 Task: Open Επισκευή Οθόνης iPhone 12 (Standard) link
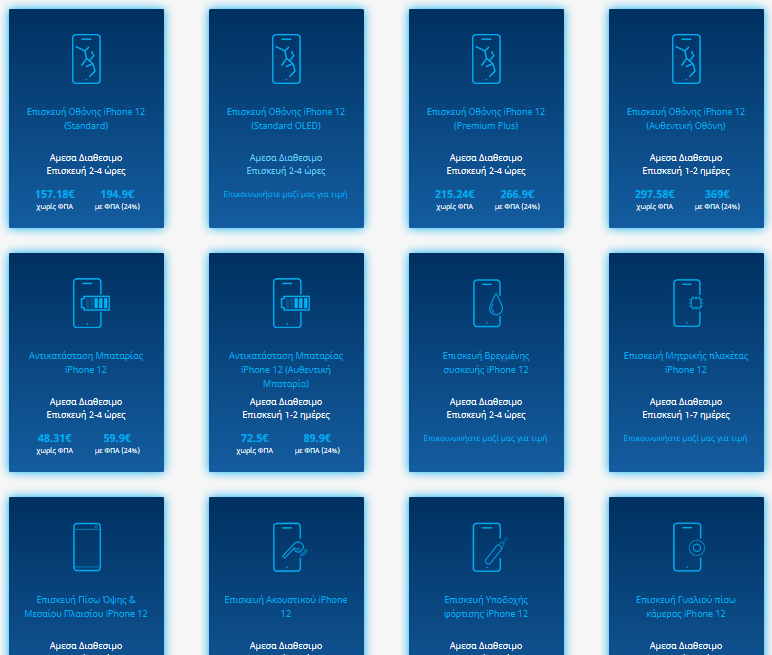[x=86, y=119]
